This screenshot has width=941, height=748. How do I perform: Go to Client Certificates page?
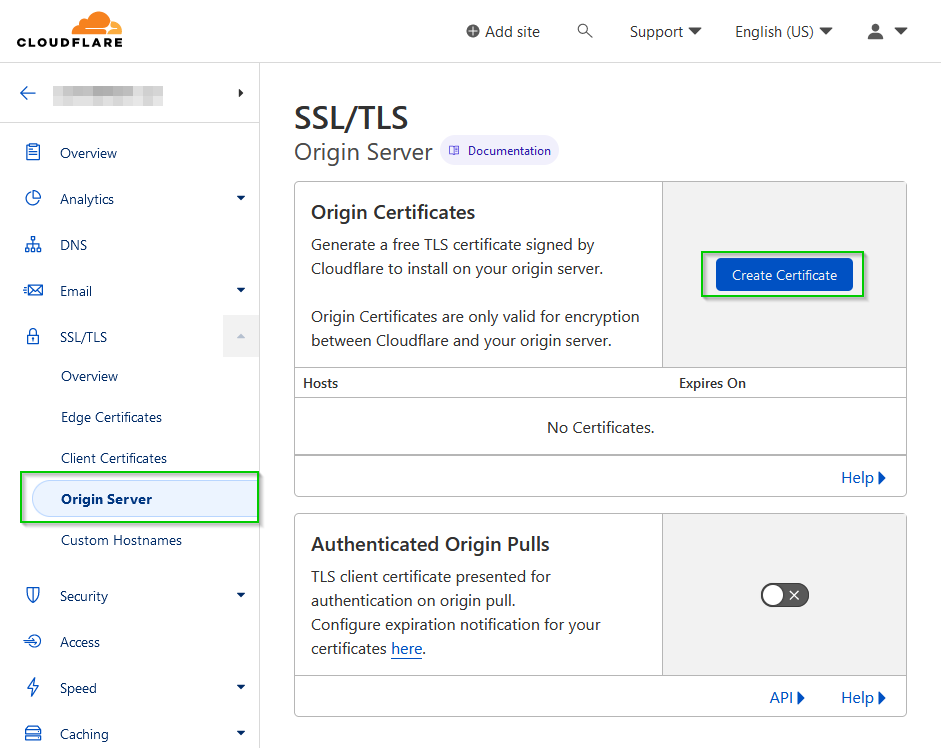(114, 458)
